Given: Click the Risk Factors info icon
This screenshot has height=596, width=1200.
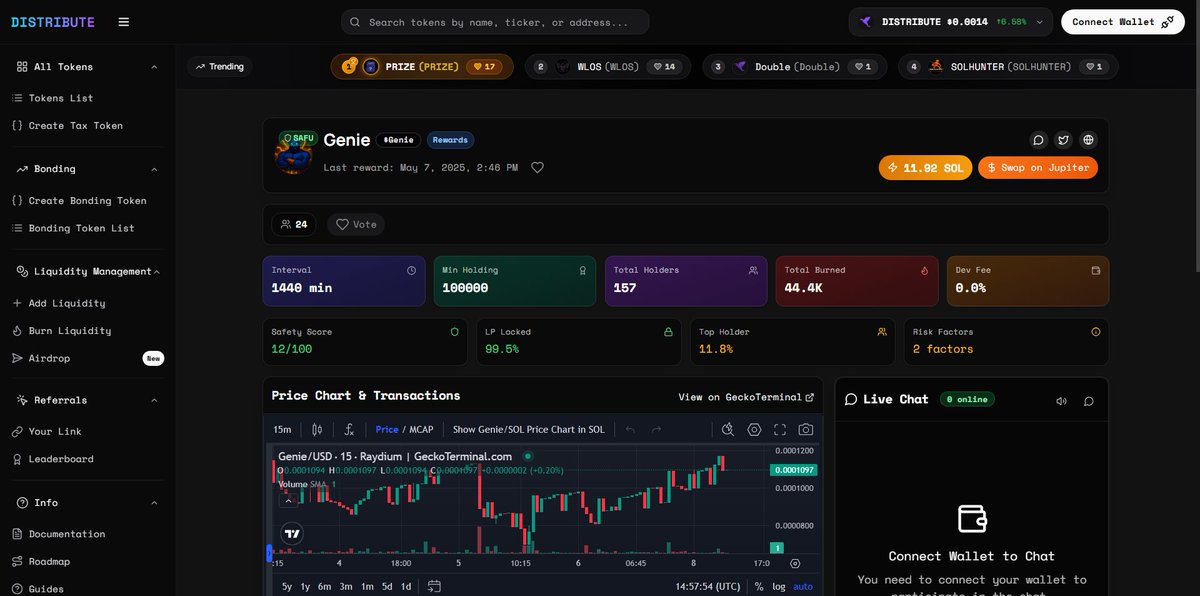Looking at the screenshot, I should [x=1095, y=332].
